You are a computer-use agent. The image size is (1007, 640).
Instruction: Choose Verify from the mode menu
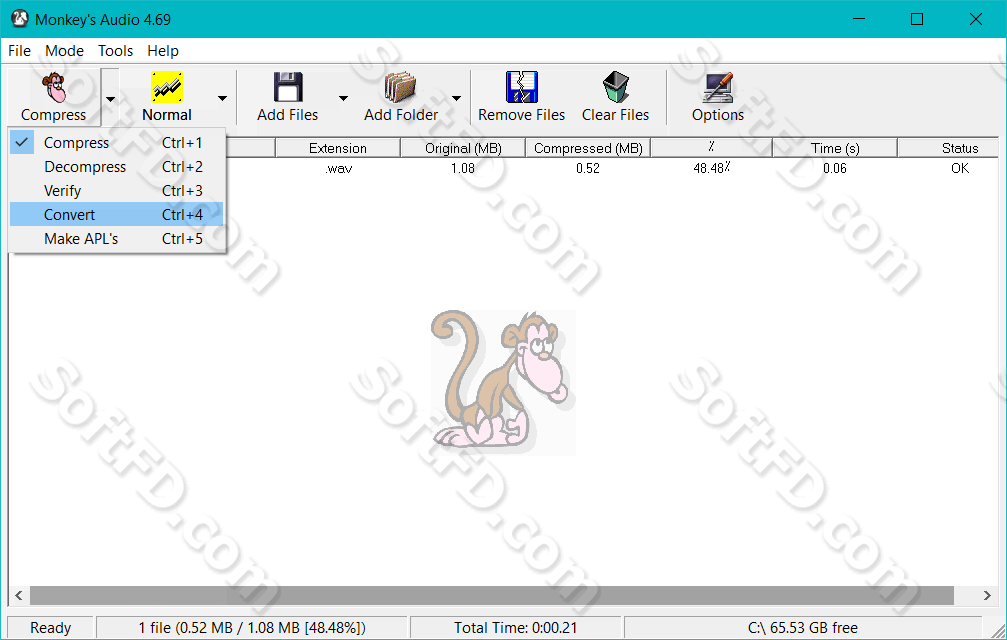tap(116, 191)
